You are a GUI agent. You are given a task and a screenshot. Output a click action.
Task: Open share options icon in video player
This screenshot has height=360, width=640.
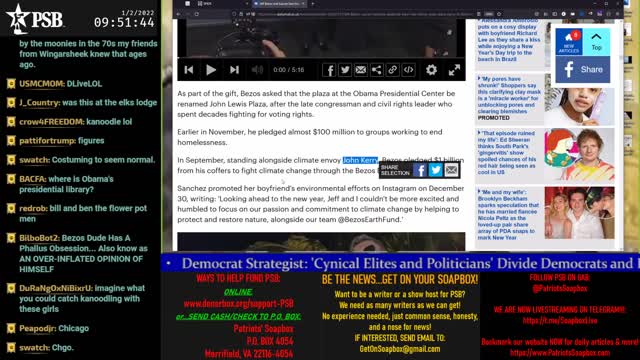click(377, 70)
